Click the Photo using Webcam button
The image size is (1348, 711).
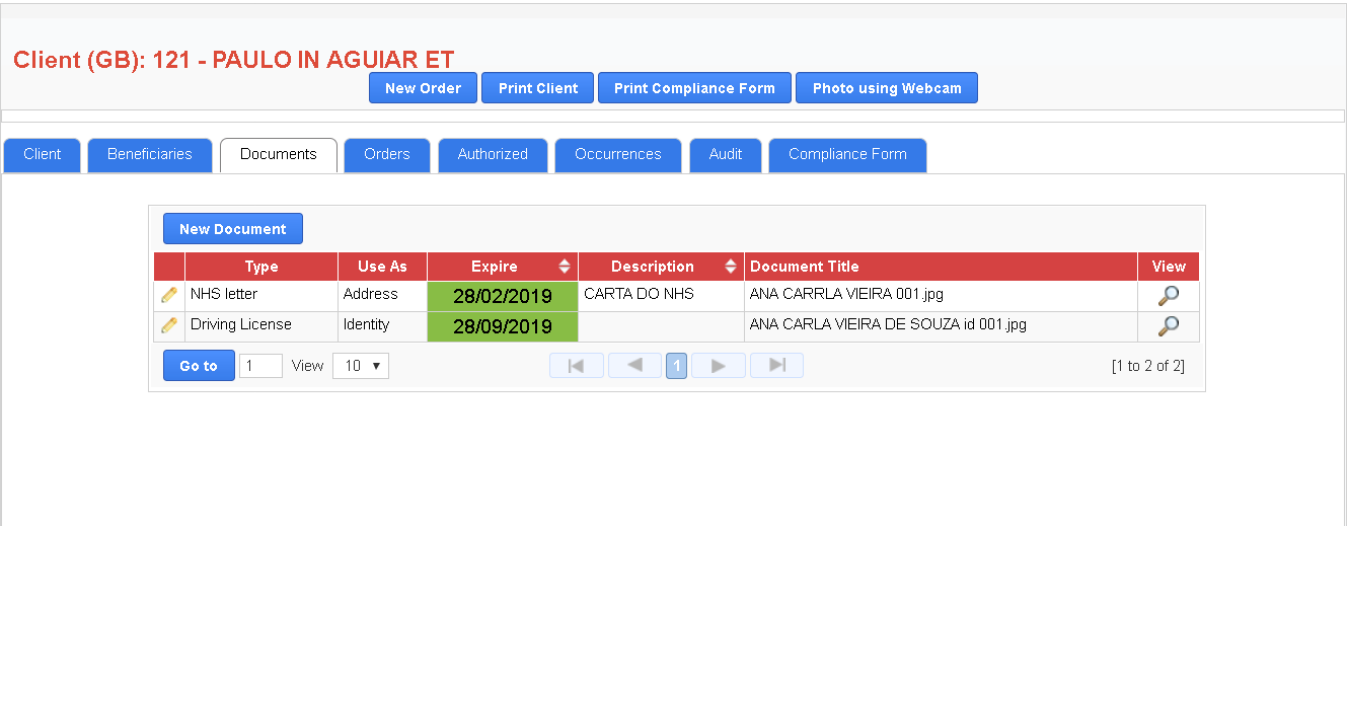886,88
